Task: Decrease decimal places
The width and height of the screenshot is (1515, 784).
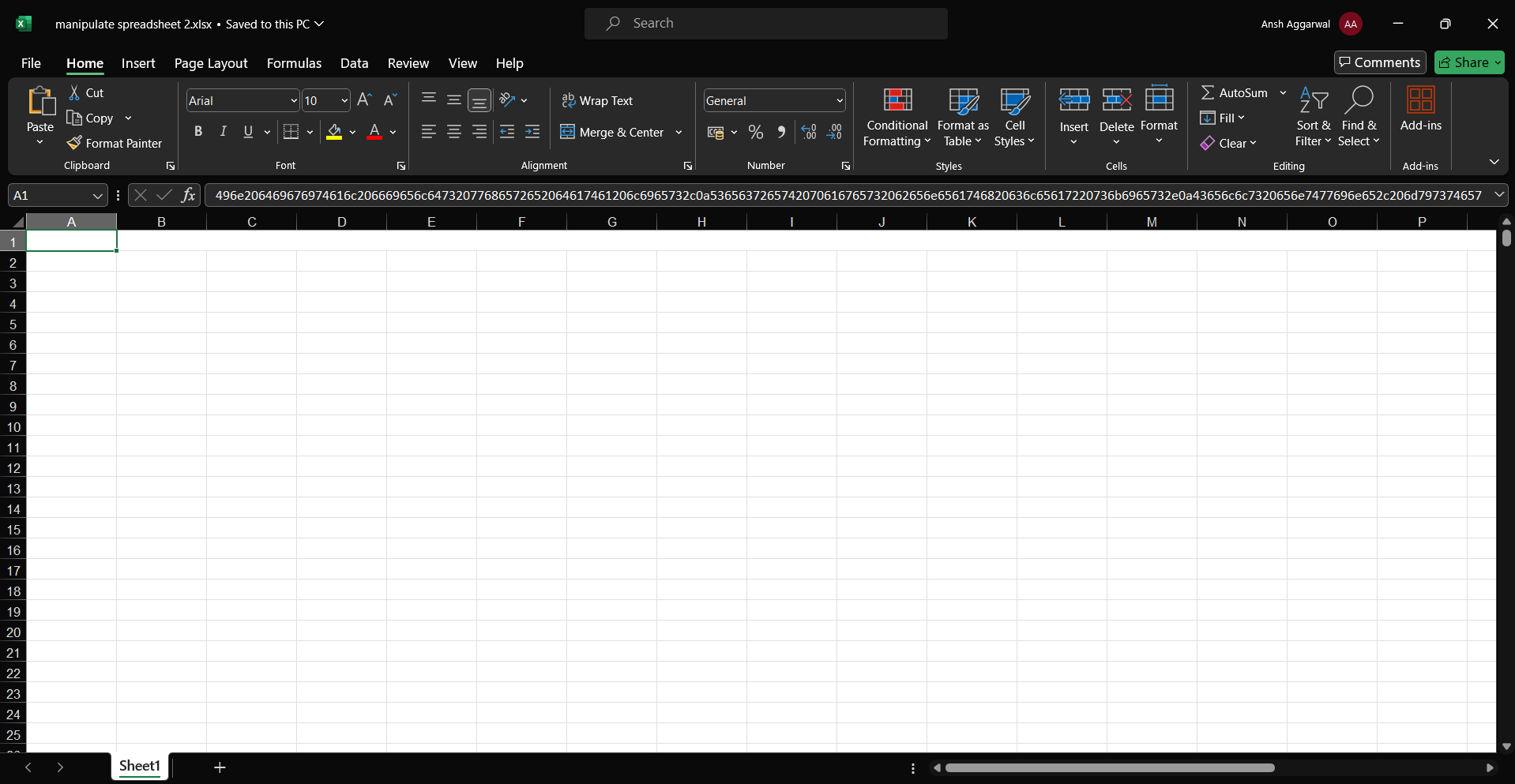Action: pos(835,132)
